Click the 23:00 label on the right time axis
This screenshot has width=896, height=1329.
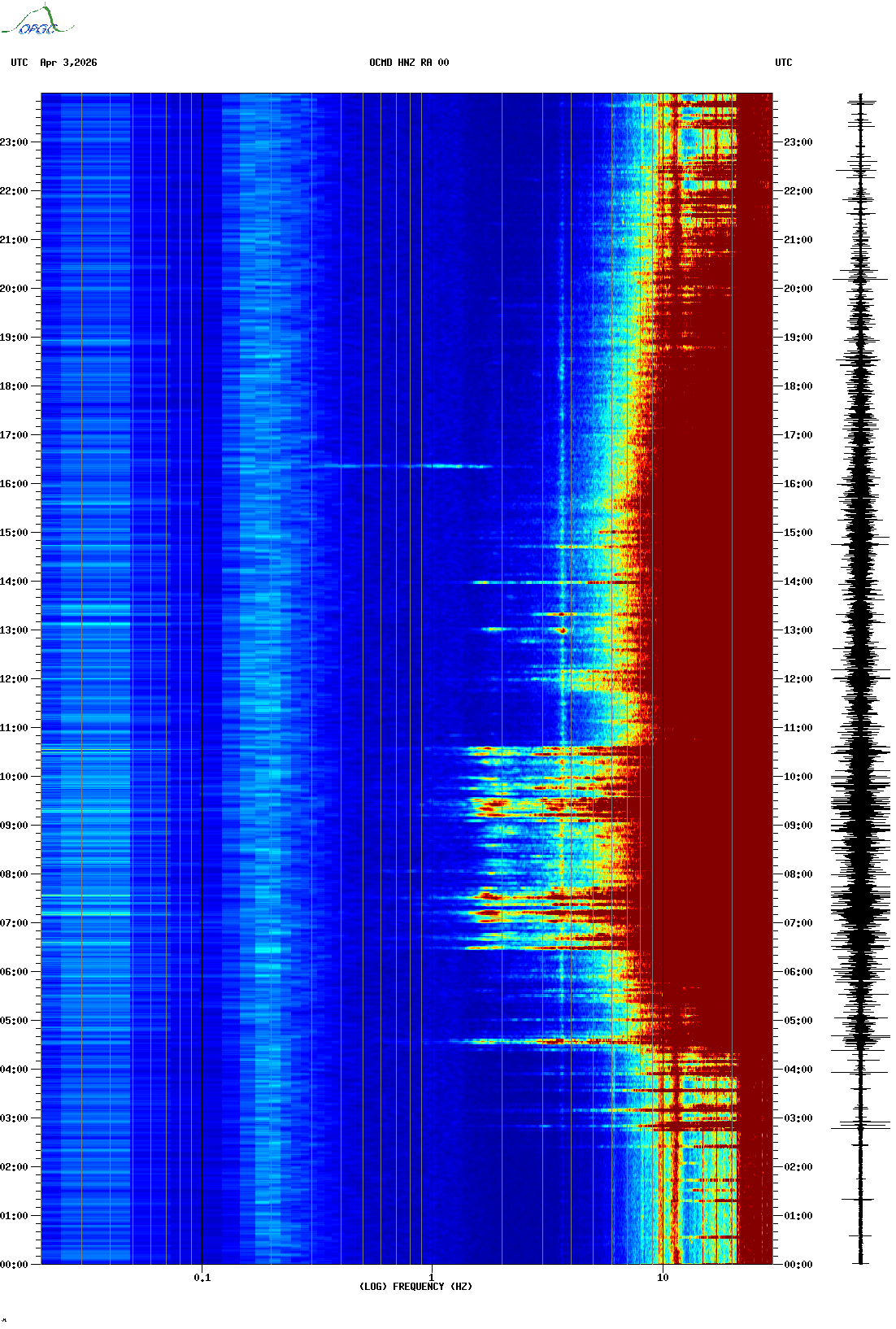coord(798,142)
